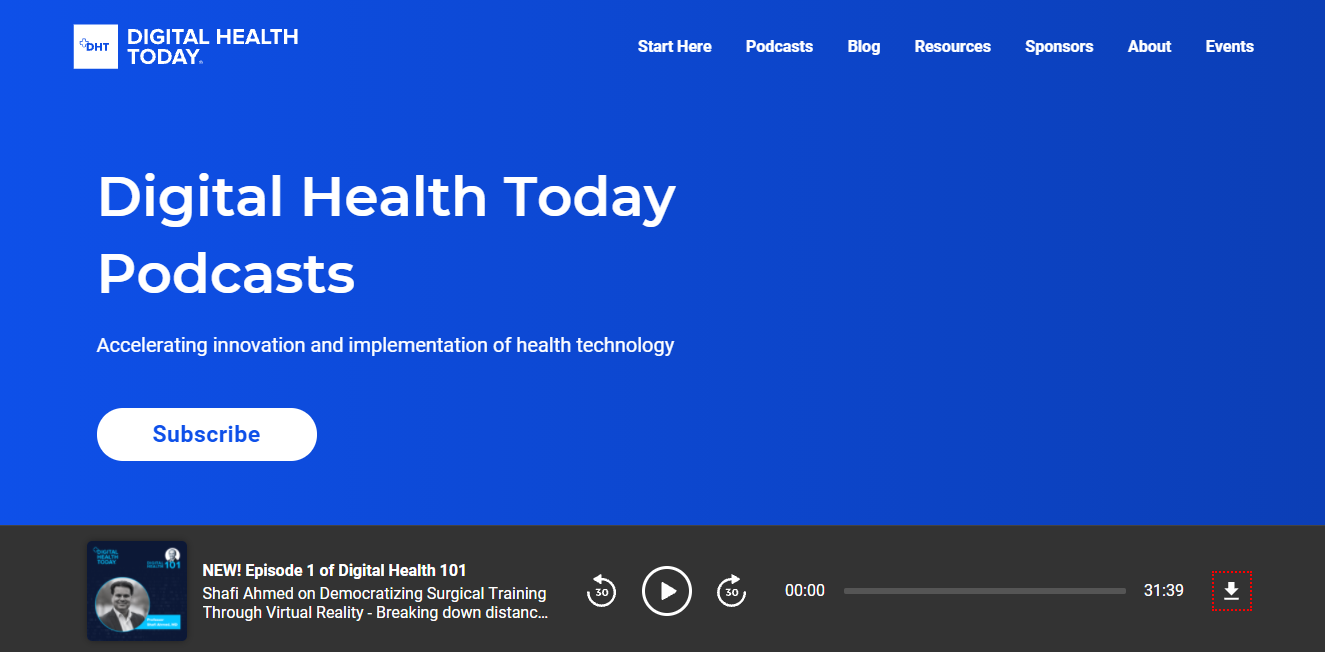The height and width of the screenshot is (652, 1325).
Task: Open the Events nav item
Action: point(1229,47)
